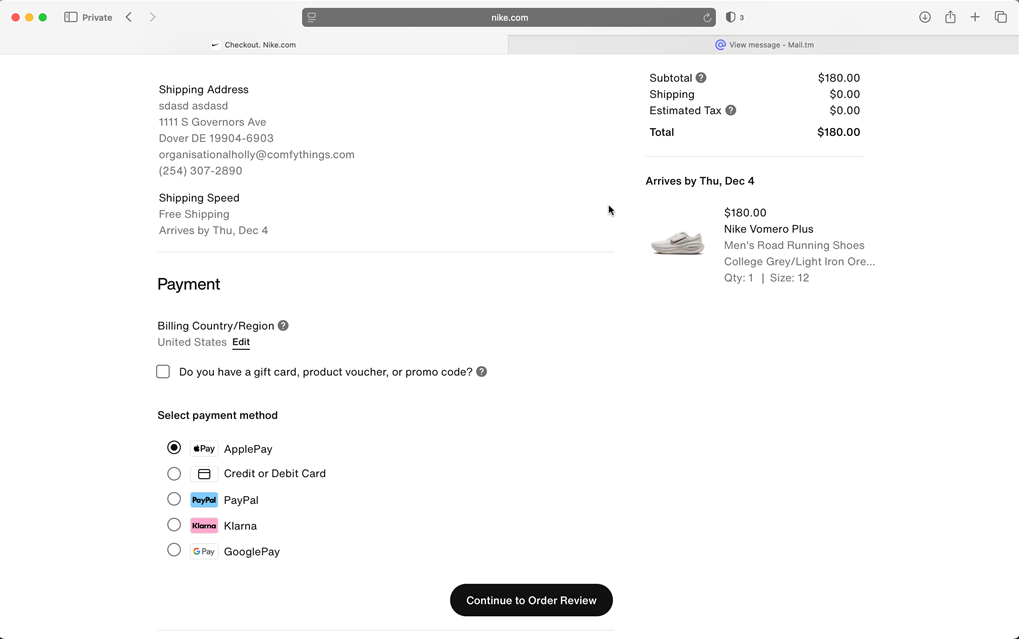
Task: Open the Subtotal help tooltip
Action: pyautogui.click(x=700, y=77)
